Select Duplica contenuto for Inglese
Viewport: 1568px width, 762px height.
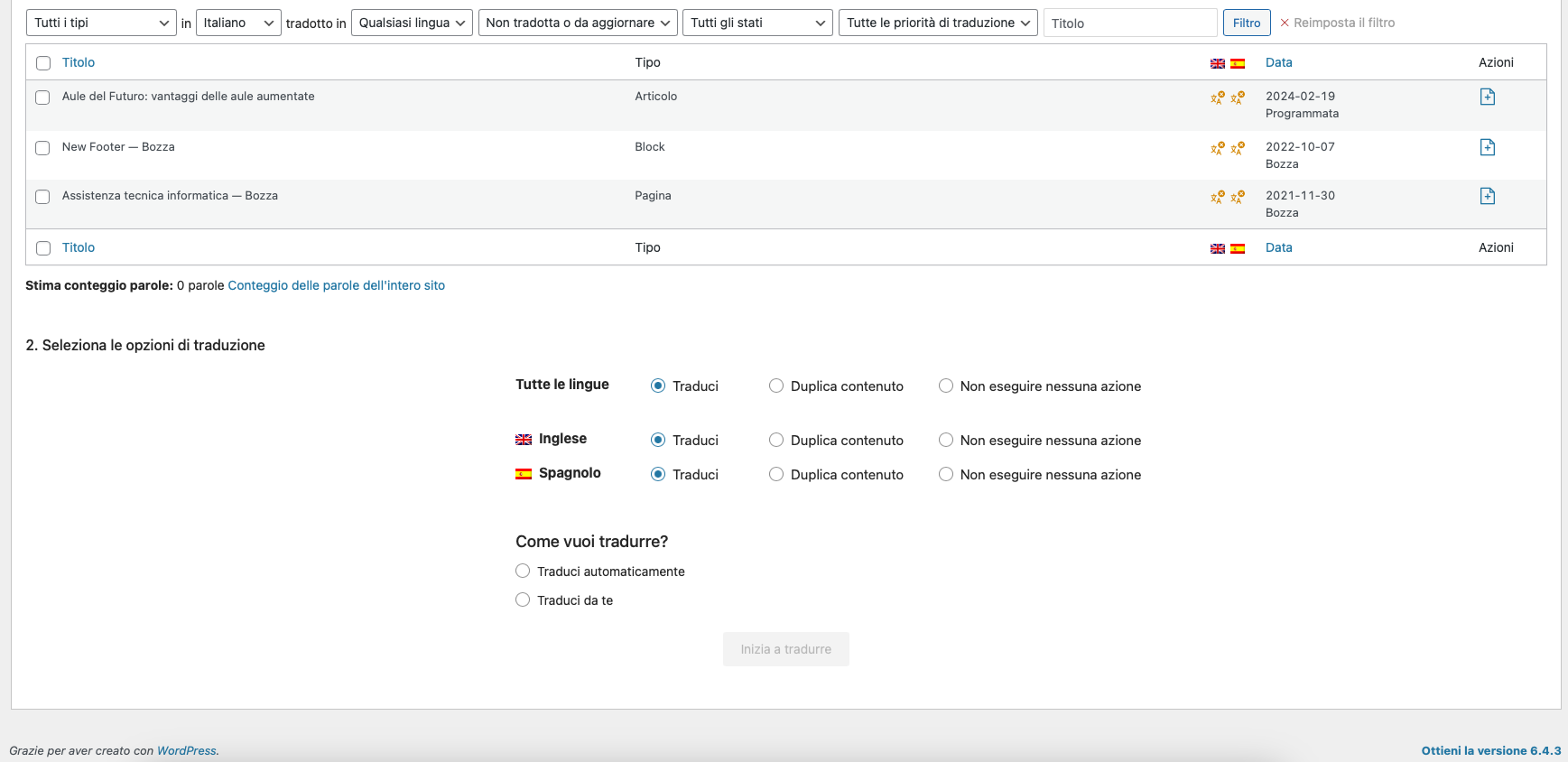pos(776,440)
